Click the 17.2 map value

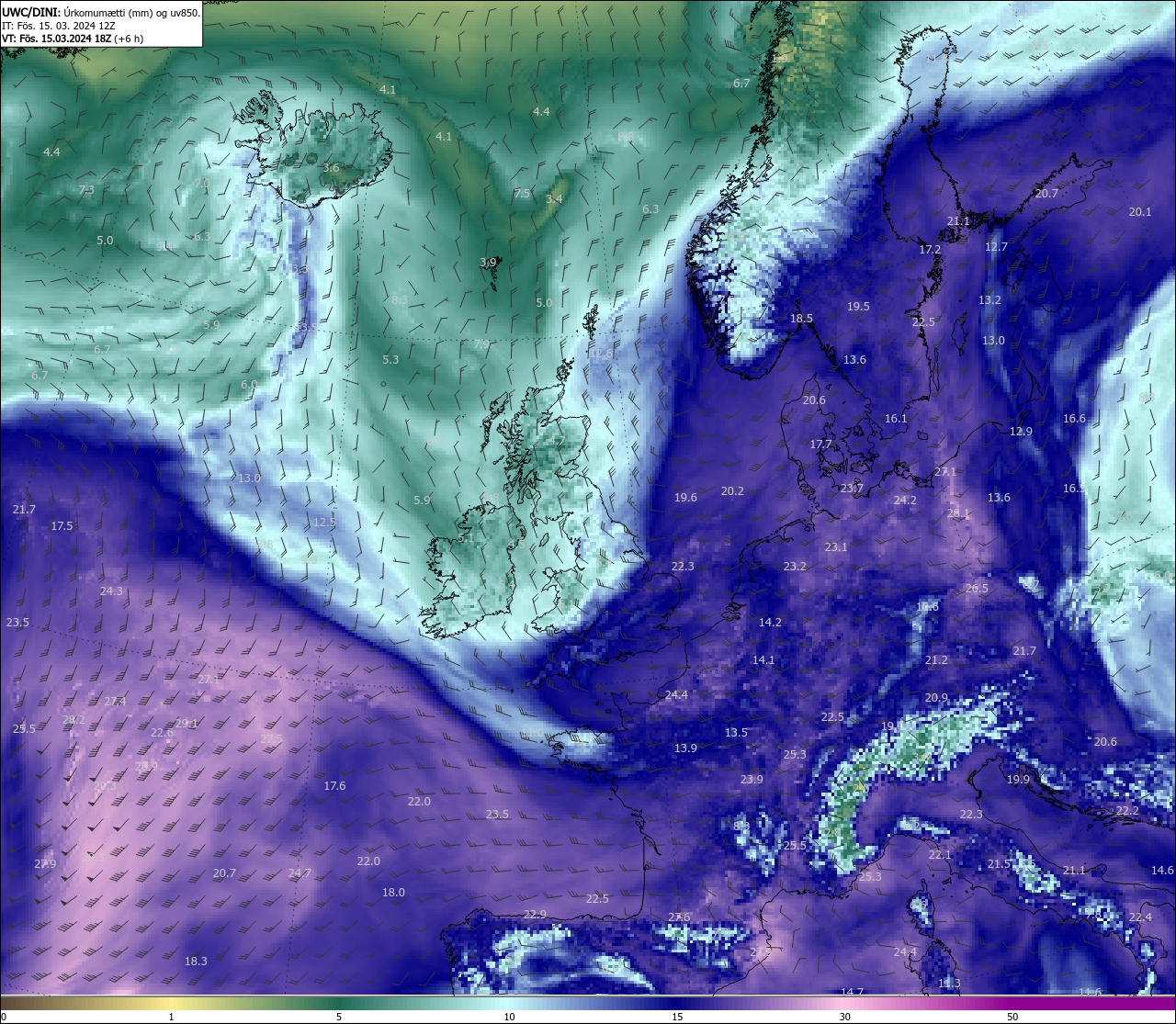(930, 250)
